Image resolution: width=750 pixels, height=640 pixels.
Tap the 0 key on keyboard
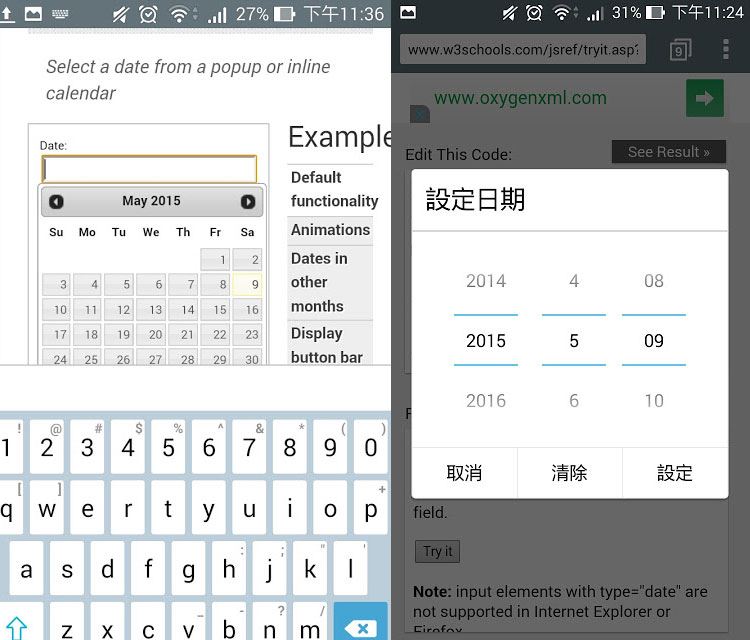(x=371, y=447)
